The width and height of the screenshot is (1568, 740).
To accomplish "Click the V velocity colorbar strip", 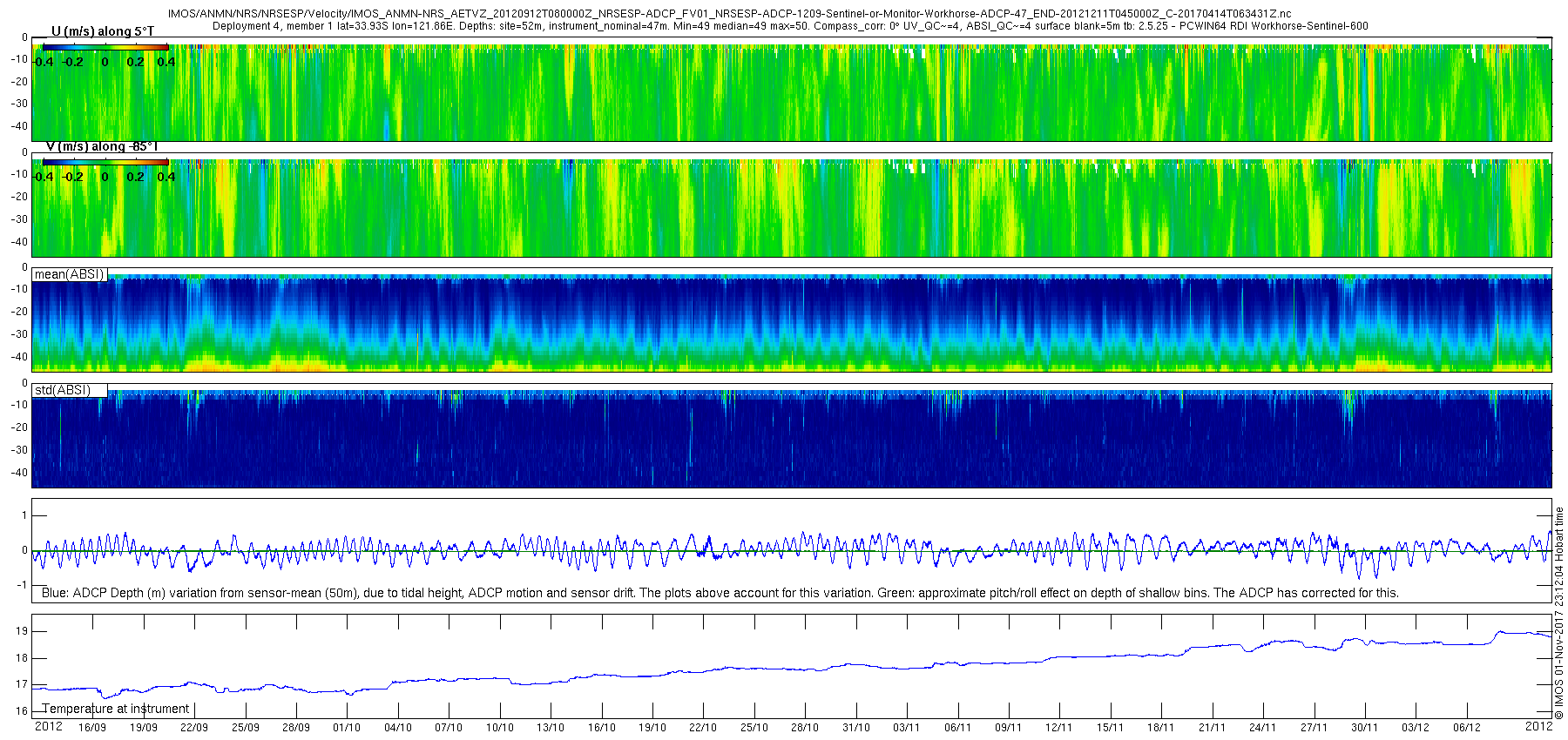I will tap(105, 162).
